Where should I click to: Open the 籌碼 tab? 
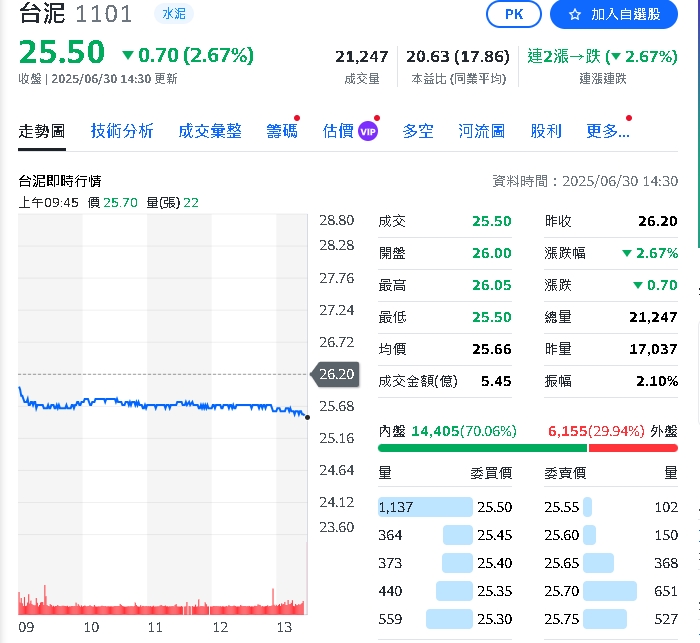(x=282, y=131)
